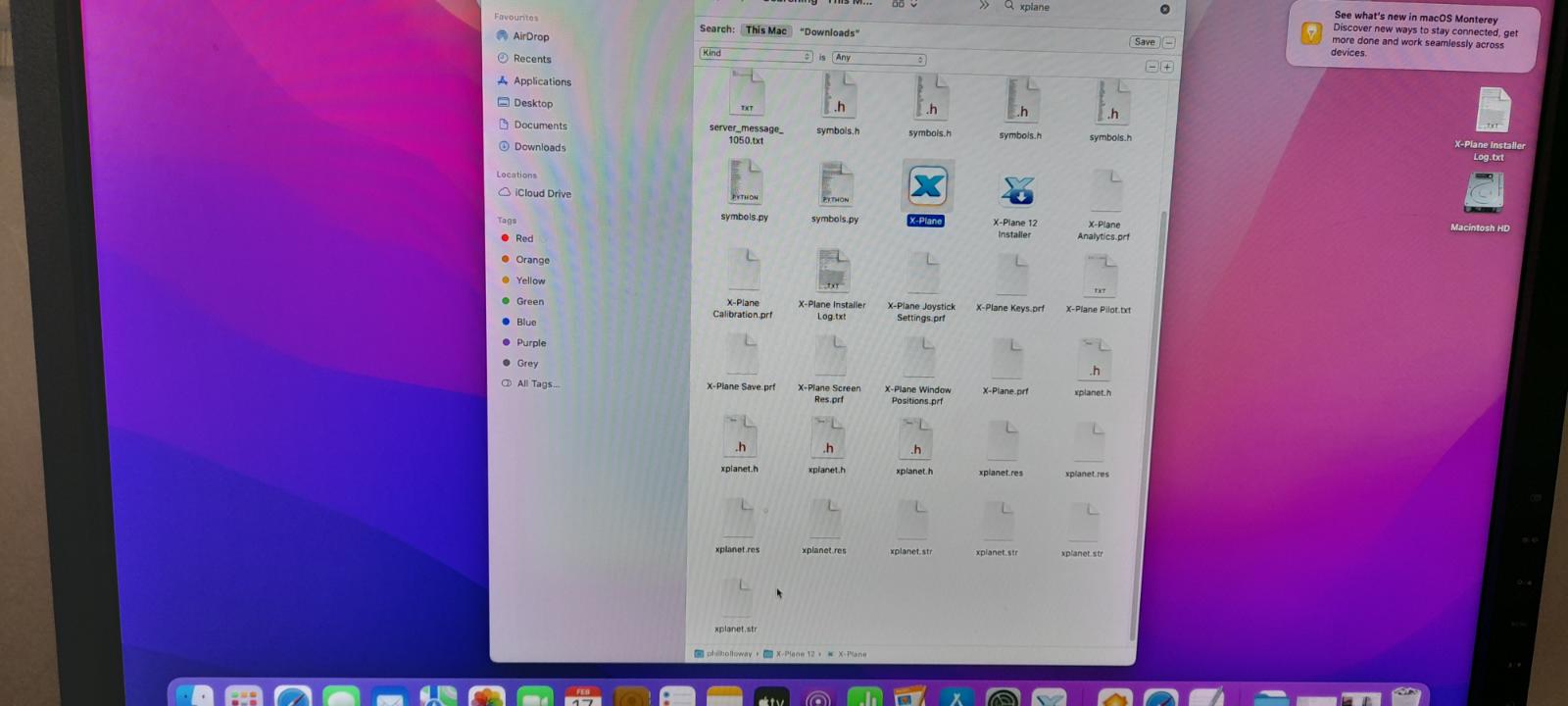Screen dimensions: 1568x706
Task: Expand the toolbar overflow chevrons
Action: coord(984,6)
